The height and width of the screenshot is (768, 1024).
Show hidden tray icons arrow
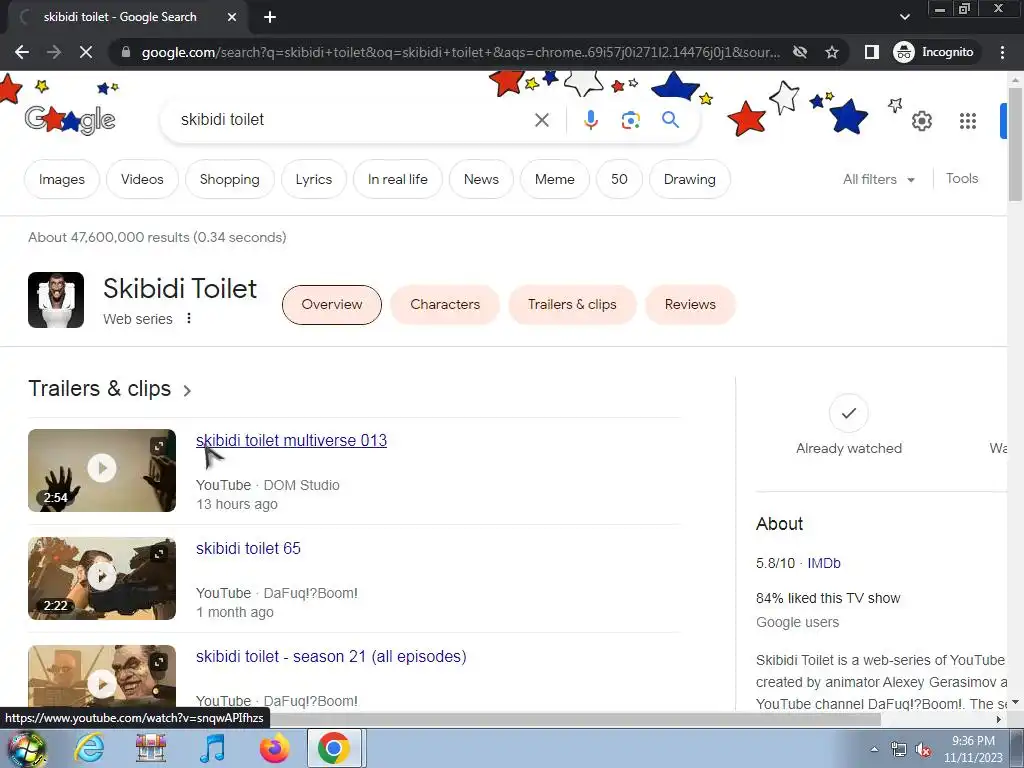[x=874, y=749]
